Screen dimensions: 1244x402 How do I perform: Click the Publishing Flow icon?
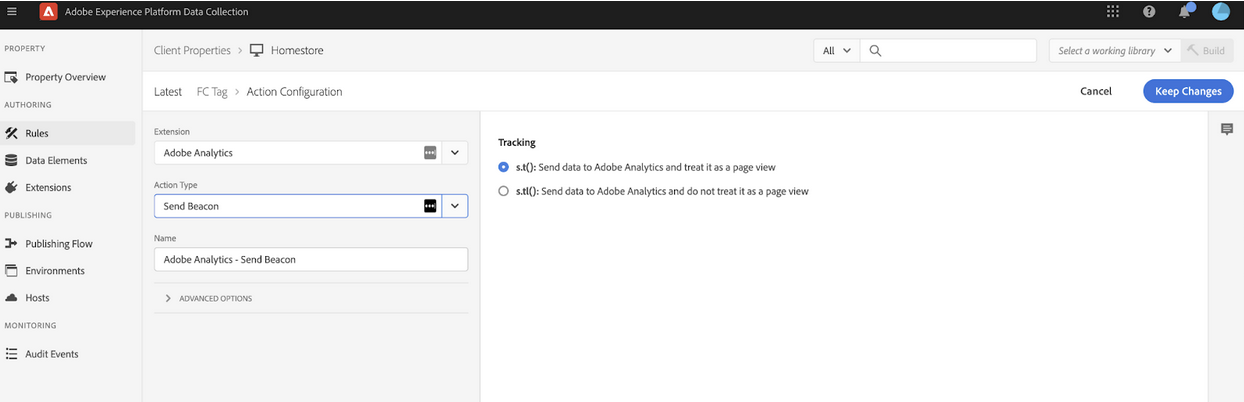pyautogui.click(x=12, y=243)
